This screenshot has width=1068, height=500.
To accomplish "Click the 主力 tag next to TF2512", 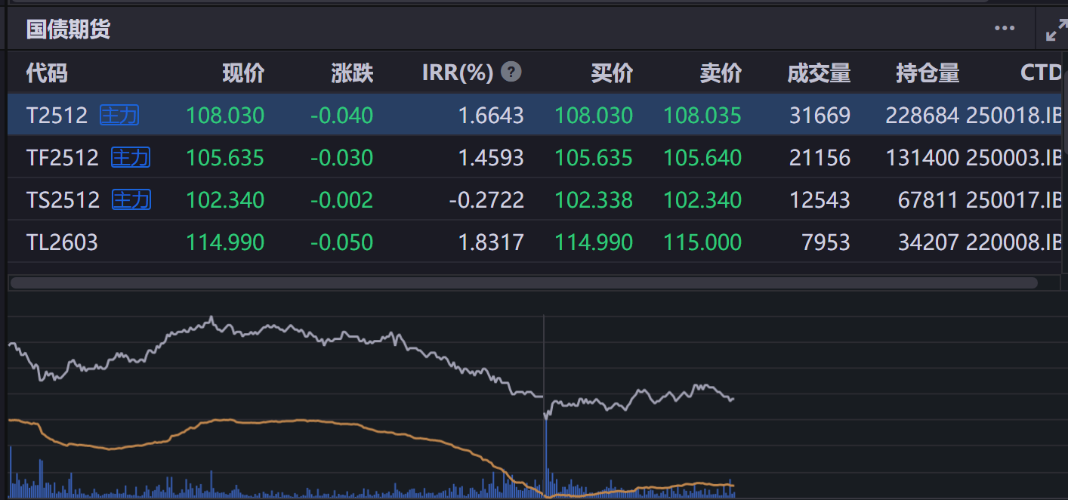I will pyautogui.click(x=131, y=157).
